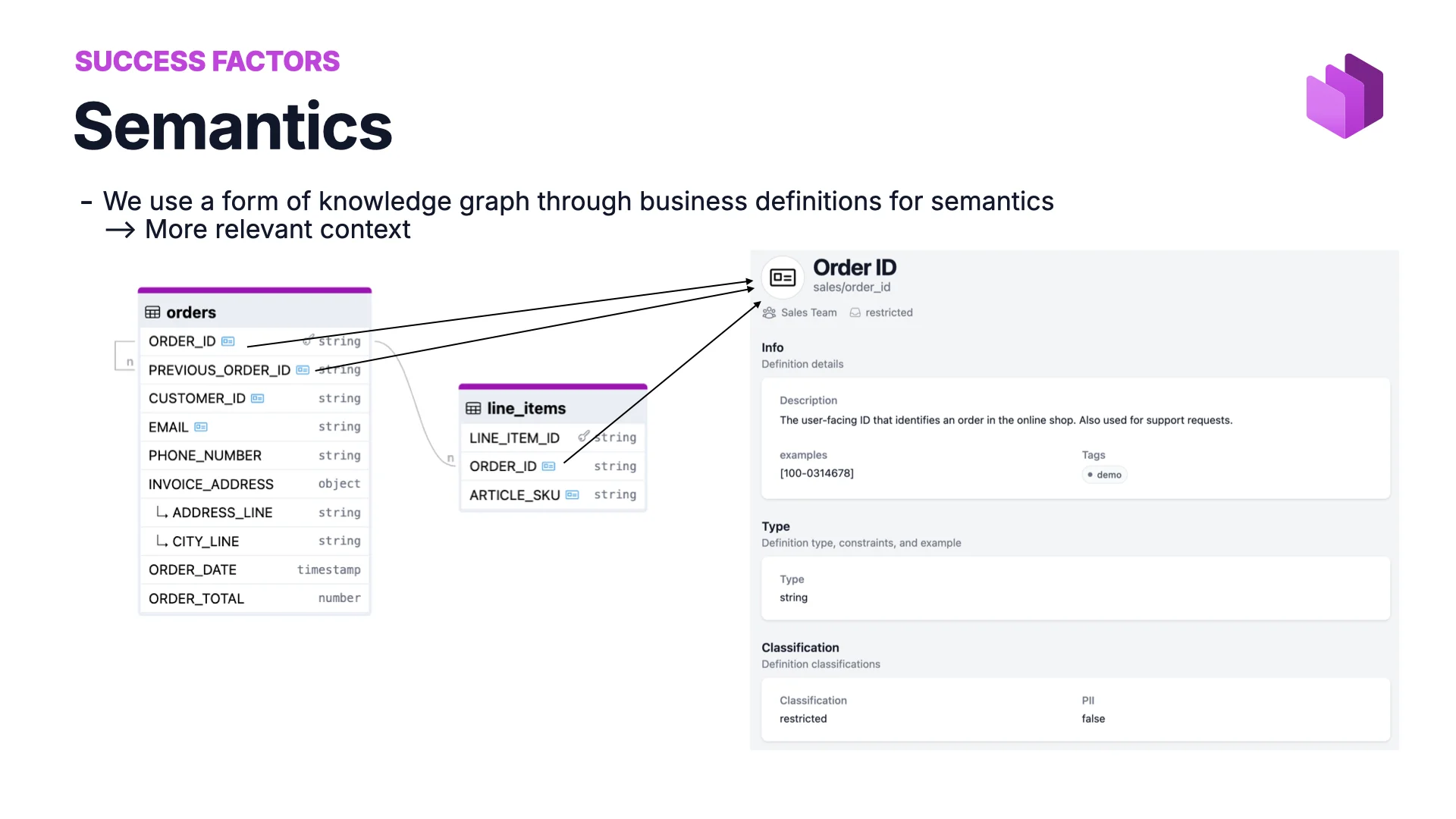Toggle the badge marker on CUSTOMER_ID
This screenshot has height=819, width=1456.
(x=256, y=398)
